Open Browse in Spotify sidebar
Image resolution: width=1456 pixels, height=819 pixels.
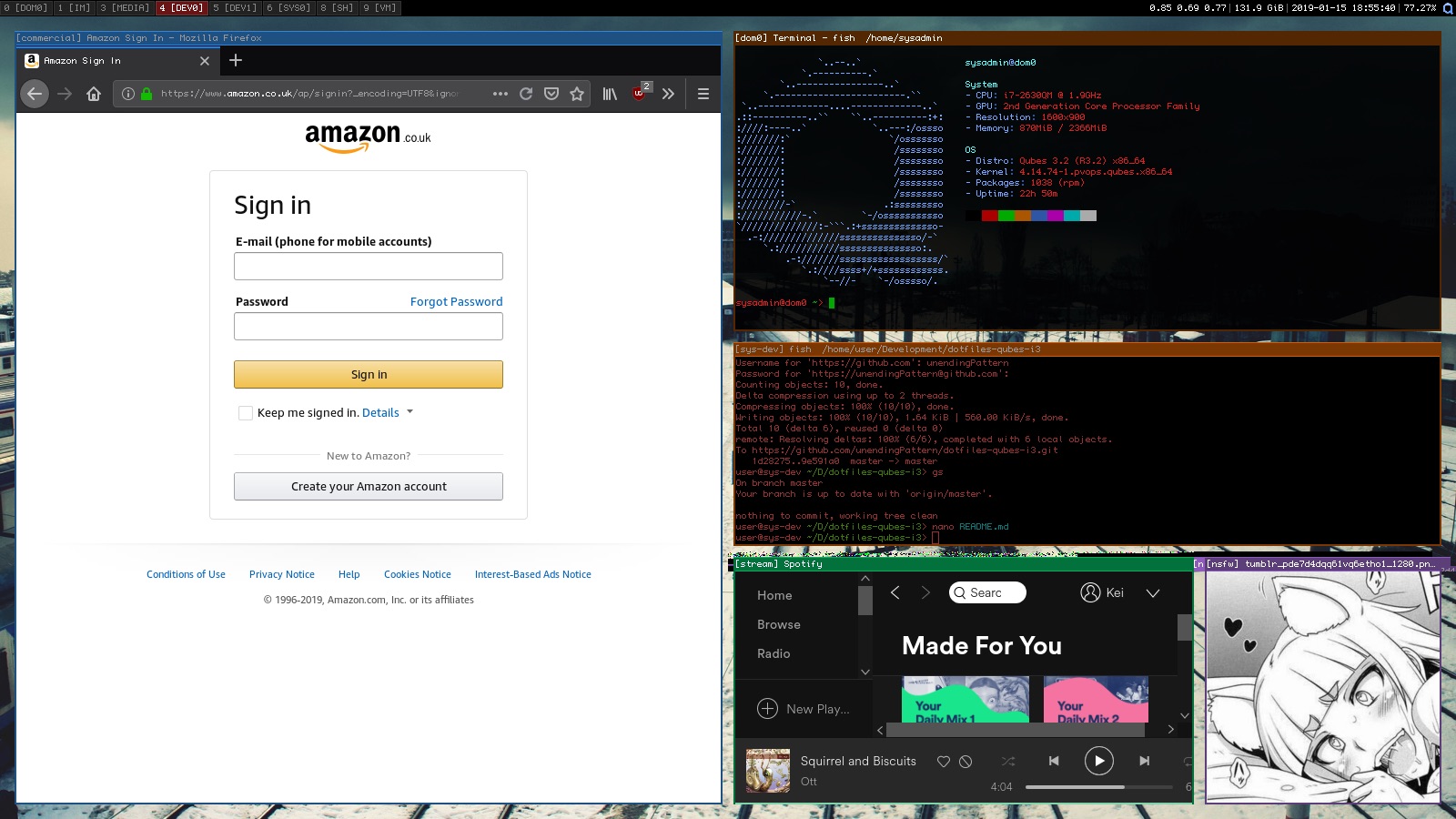[x=779, y=624]
